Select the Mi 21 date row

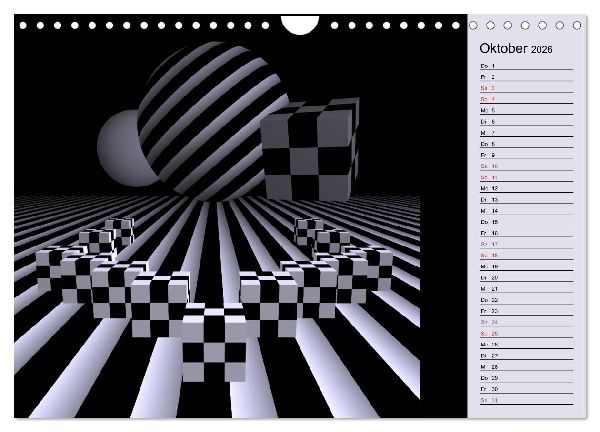[x=527, y=289]
